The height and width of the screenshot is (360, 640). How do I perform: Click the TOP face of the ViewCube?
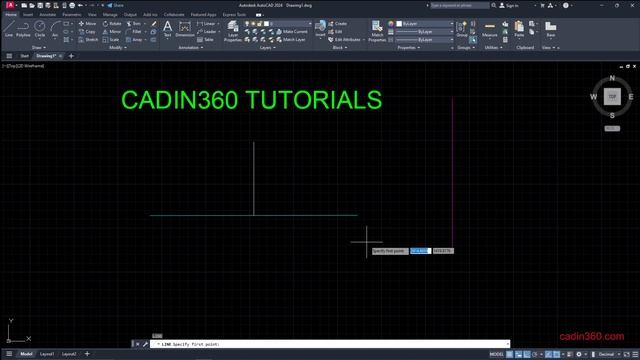point(612,97)
